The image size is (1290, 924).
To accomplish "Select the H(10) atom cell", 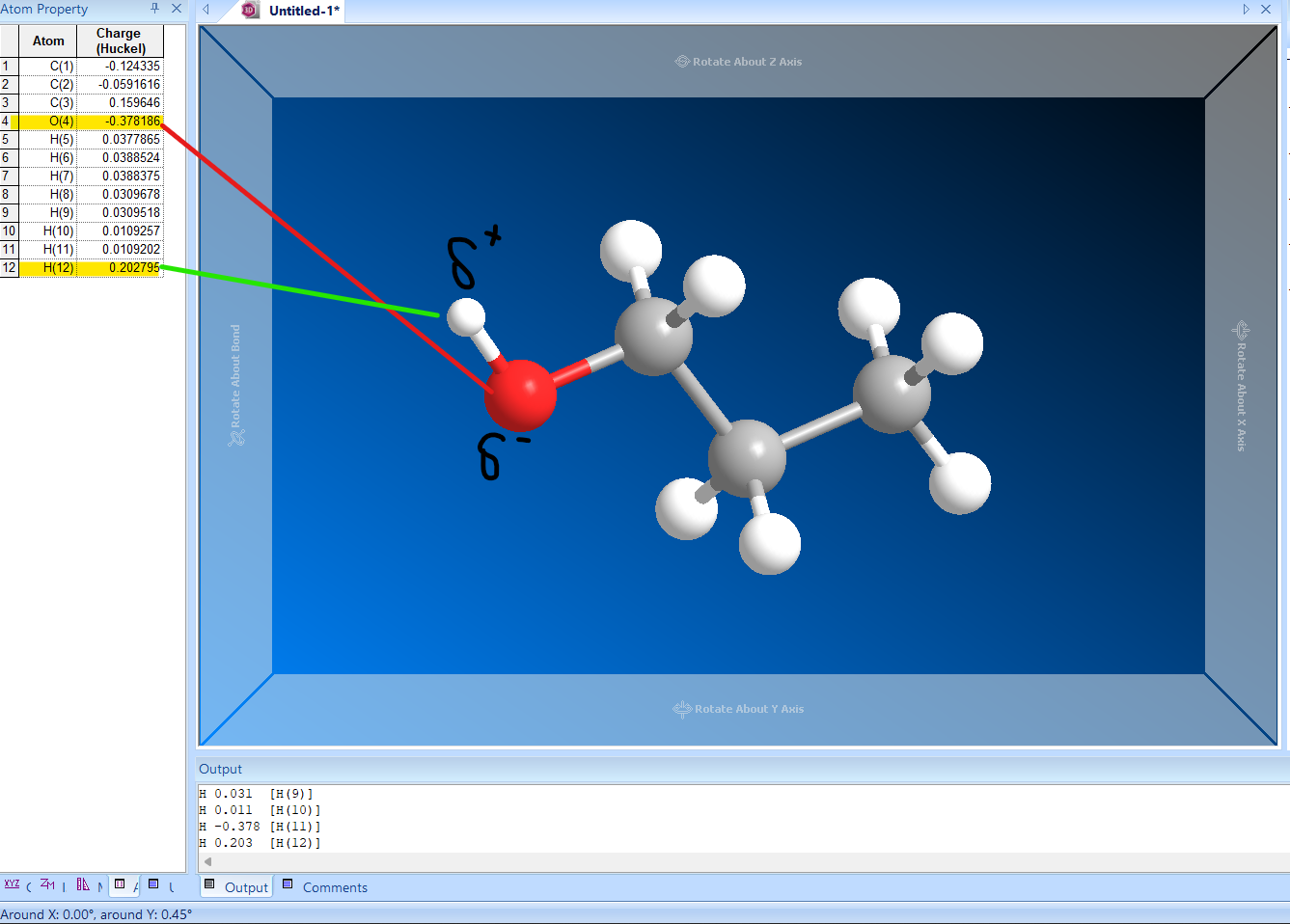I will click(x=48, y=231).
